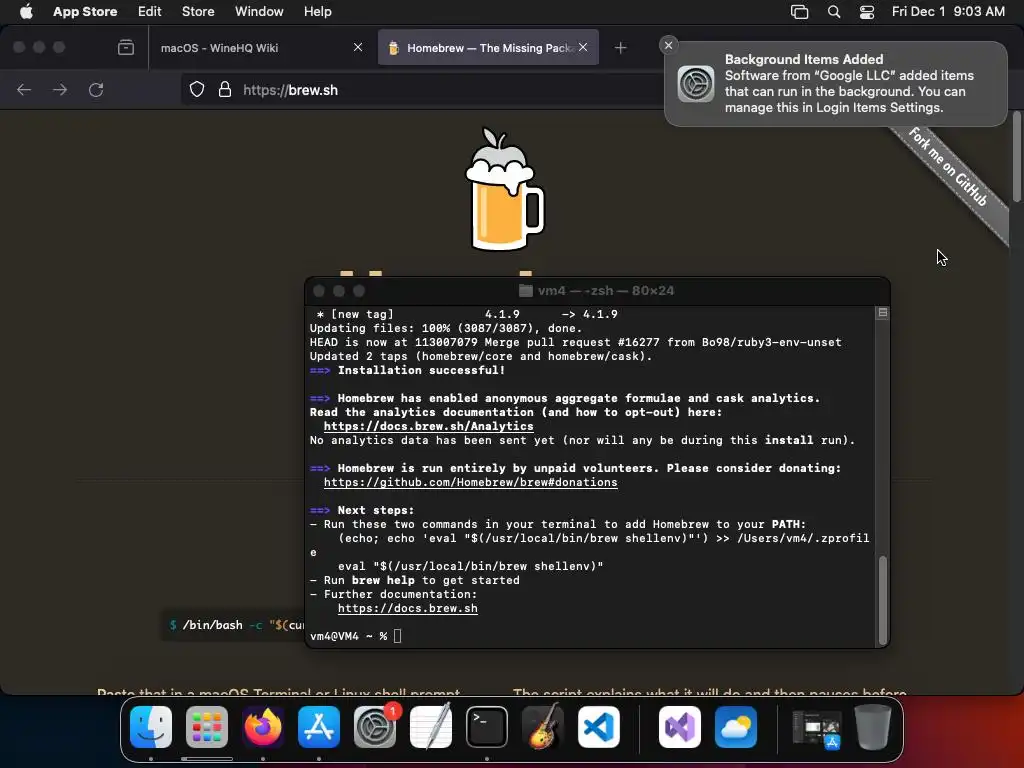Open App Store from the Dock

319,727
